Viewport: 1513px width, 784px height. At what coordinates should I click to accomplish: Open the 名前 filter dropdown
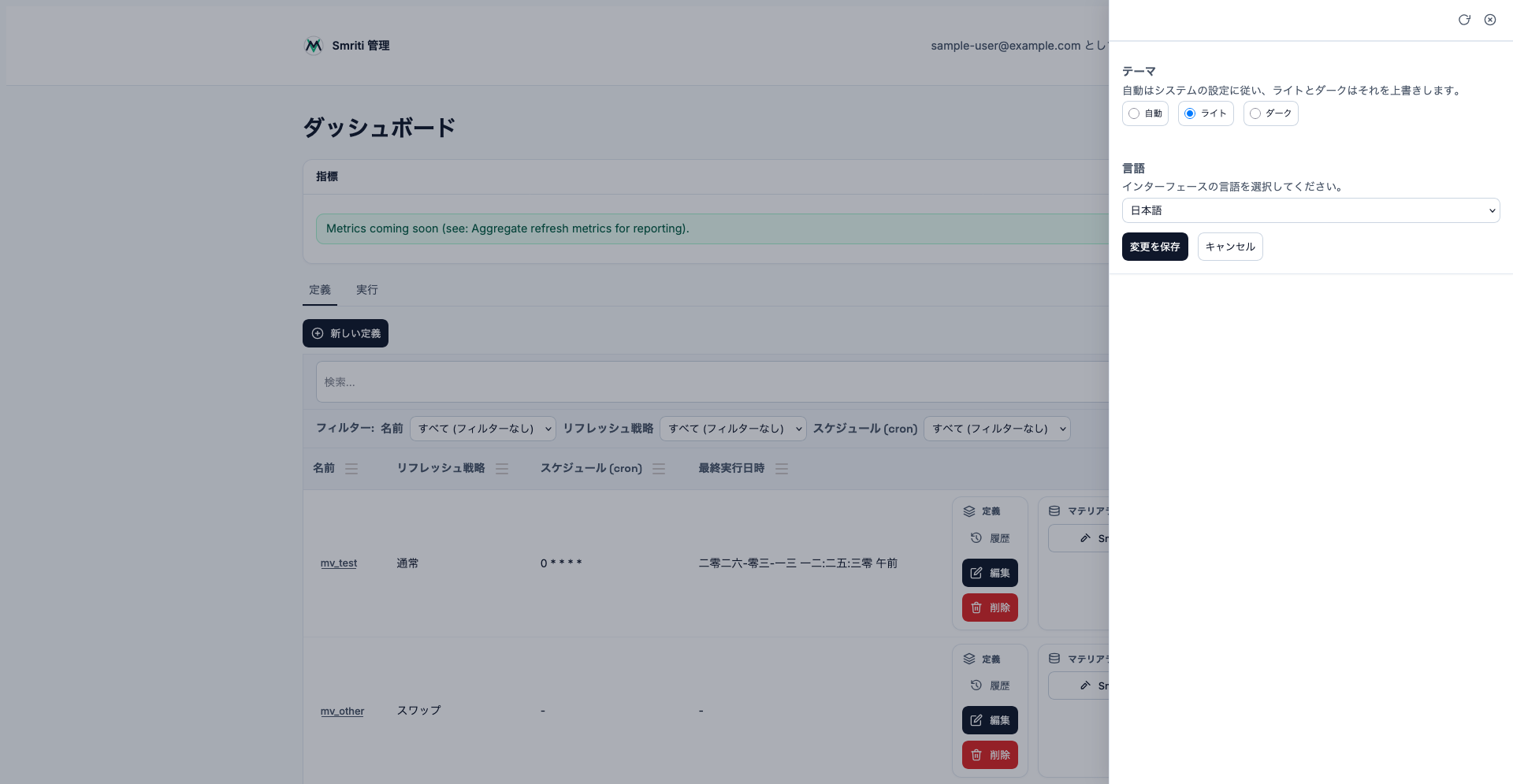[483, 429]
